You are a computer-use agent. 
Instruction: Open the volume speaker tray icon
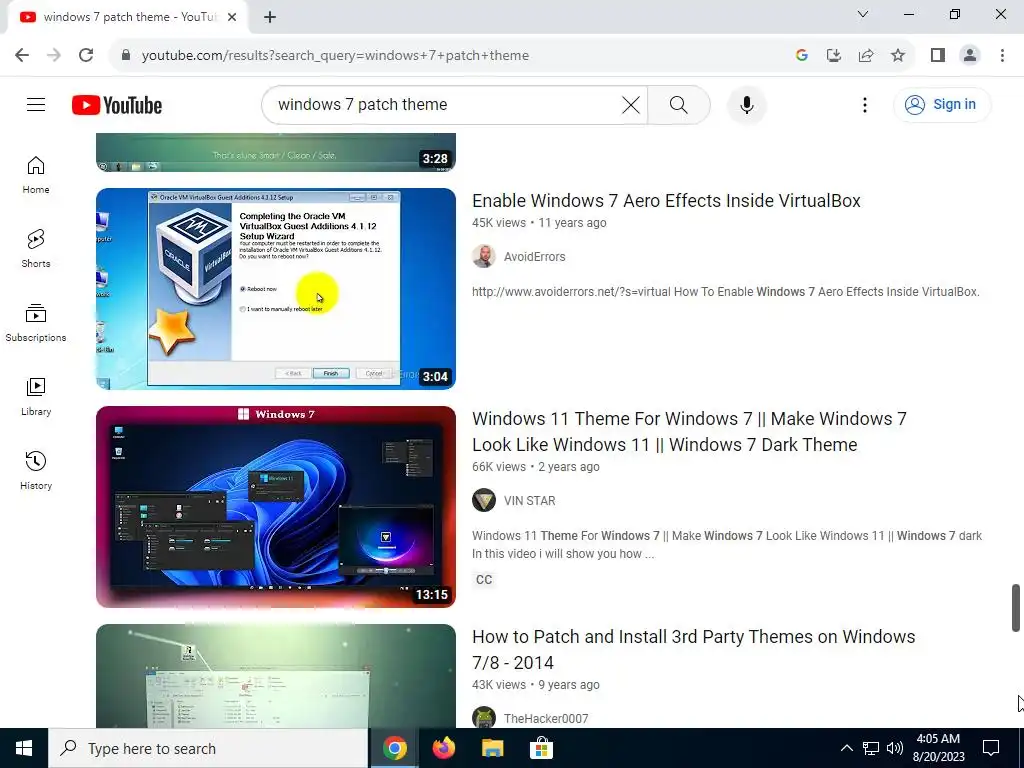pos(895,748)
